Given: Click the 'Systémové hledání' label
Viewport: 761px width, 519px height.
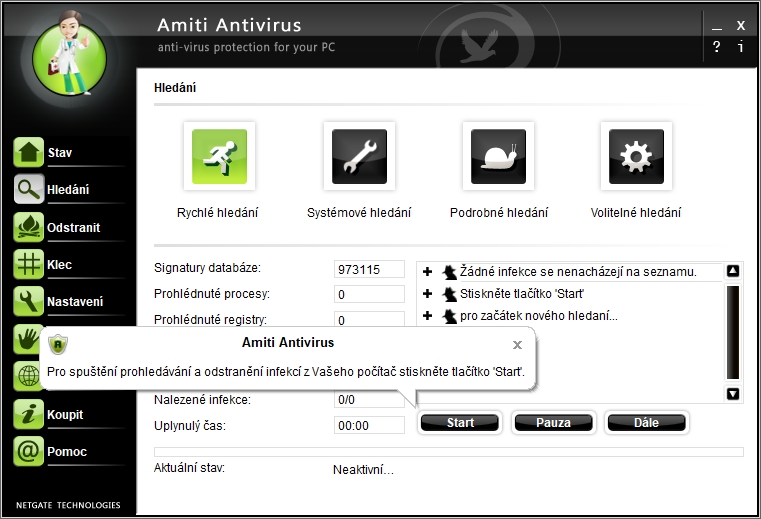Looking at the screenshot, I should (359, 213).
